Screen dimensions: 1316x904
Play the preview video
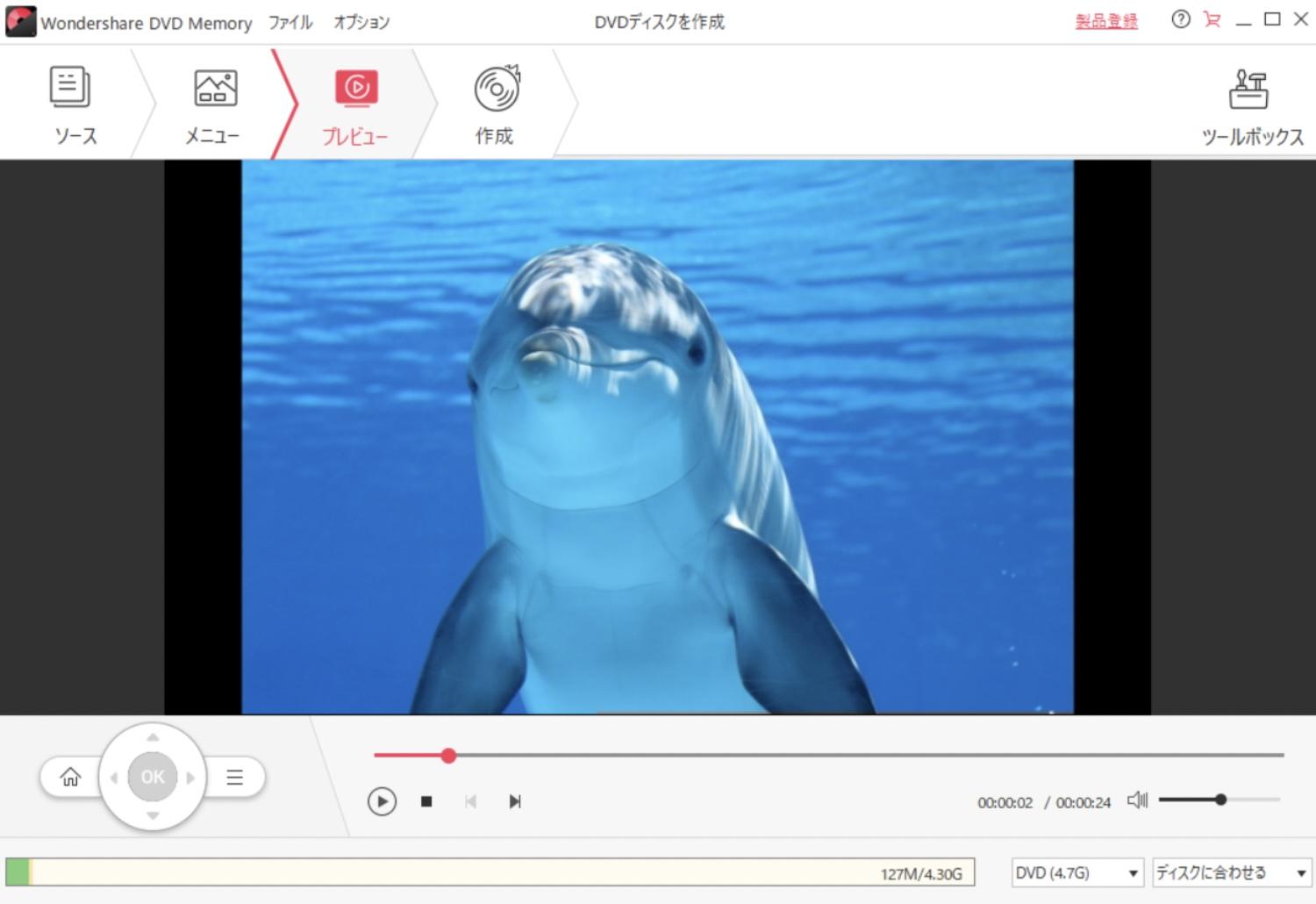pos(382,801)
